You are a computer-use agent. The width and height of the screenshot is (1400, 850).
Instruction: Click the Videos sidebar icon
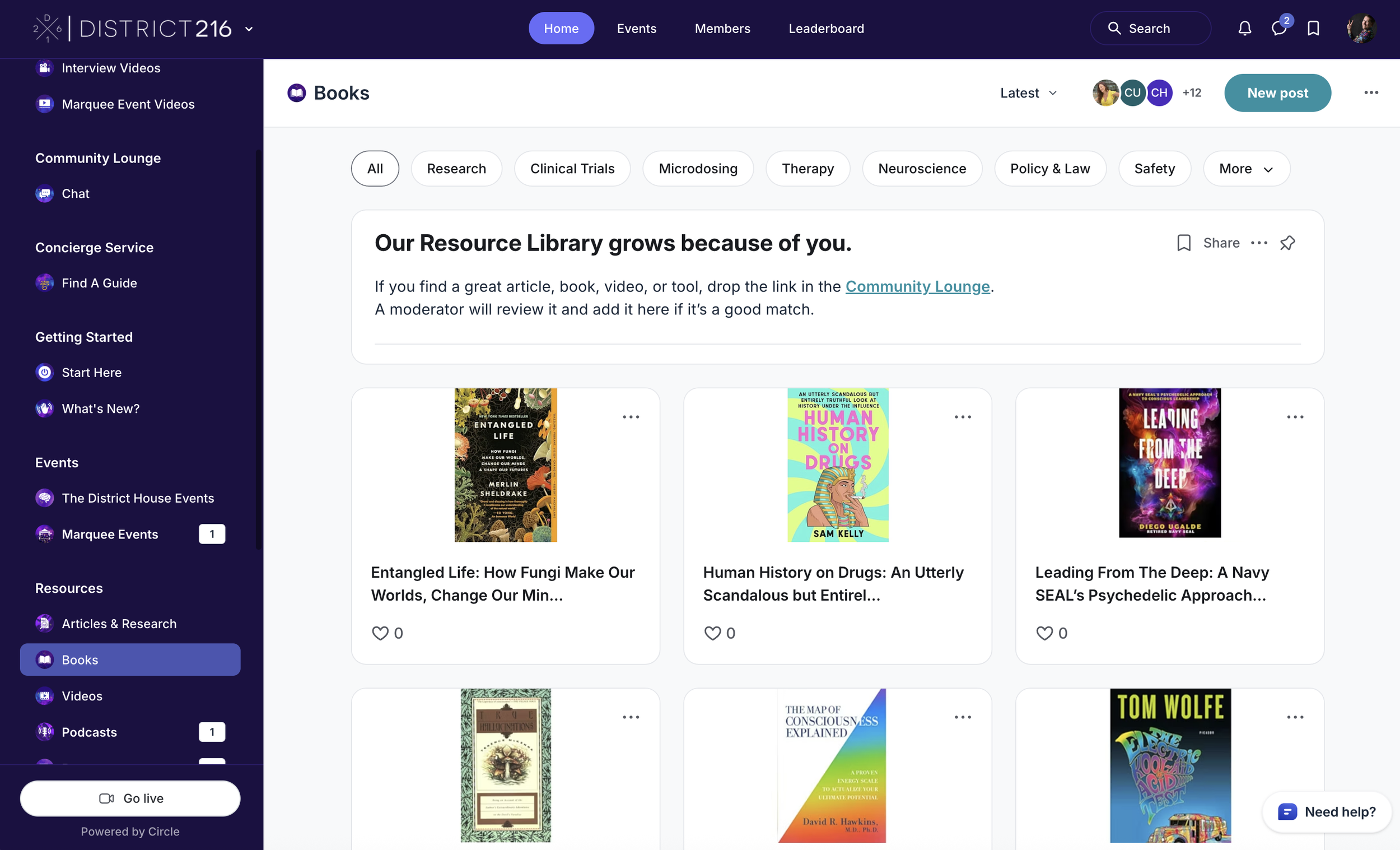(x=44, y=696)
